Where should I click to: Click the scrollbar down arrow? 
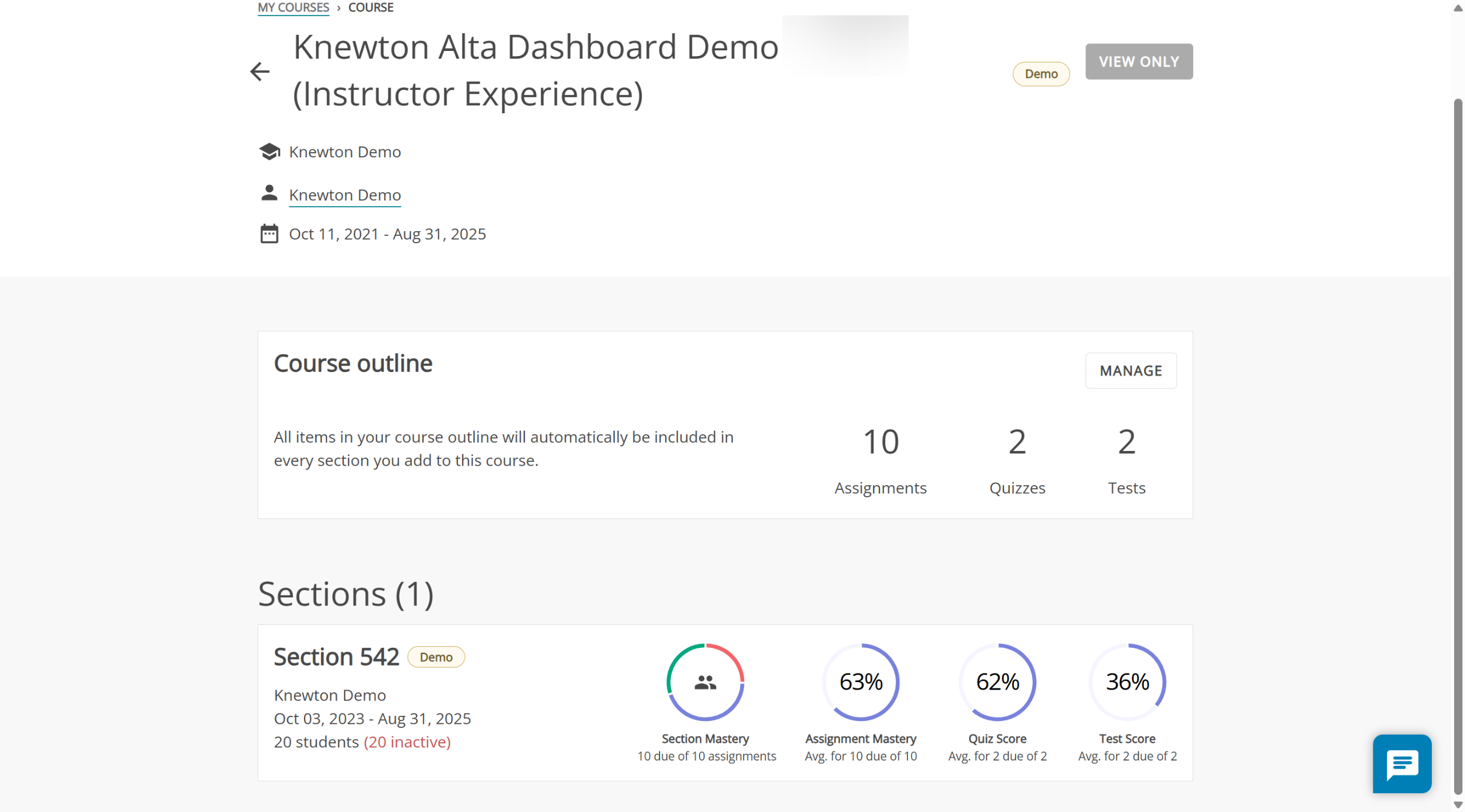tap(1458, 805)
